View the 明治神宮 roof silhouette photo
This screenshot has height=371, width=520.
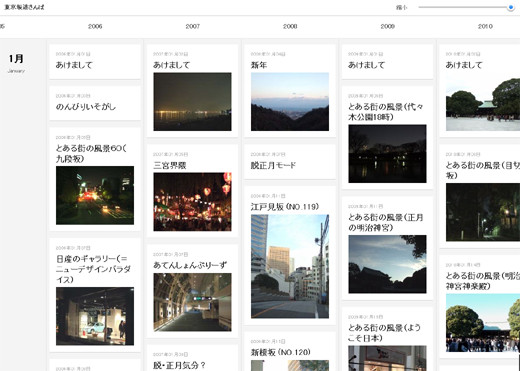[387, 264]
